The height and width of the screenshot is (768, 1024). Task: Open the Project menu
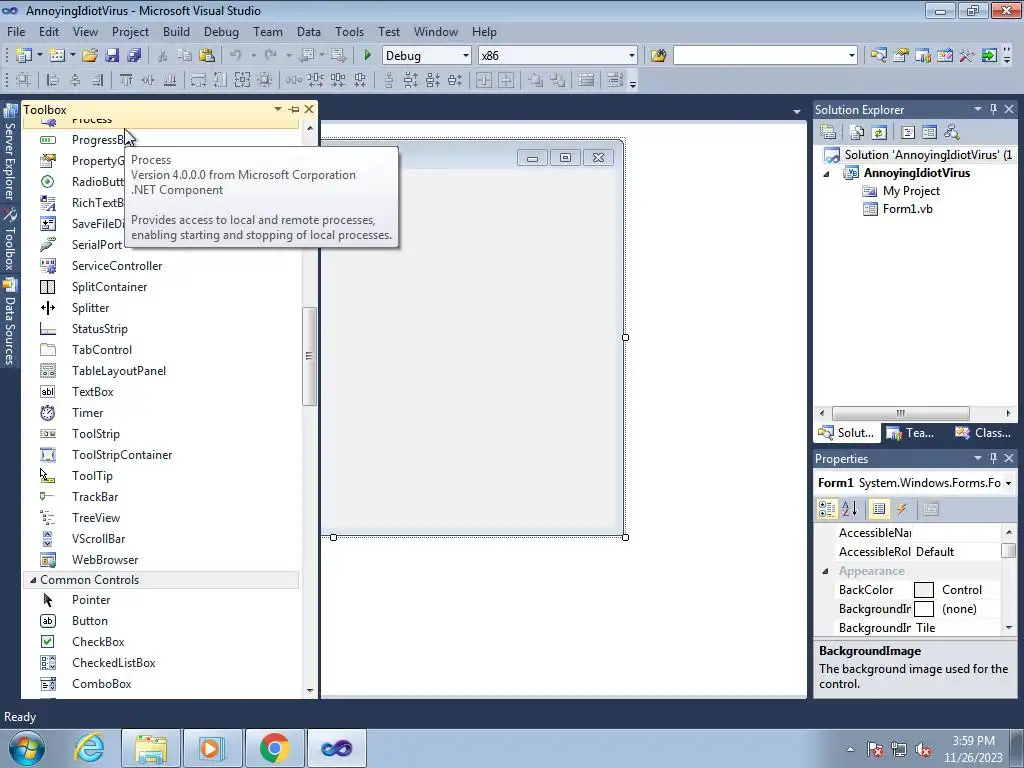[130, 31]
